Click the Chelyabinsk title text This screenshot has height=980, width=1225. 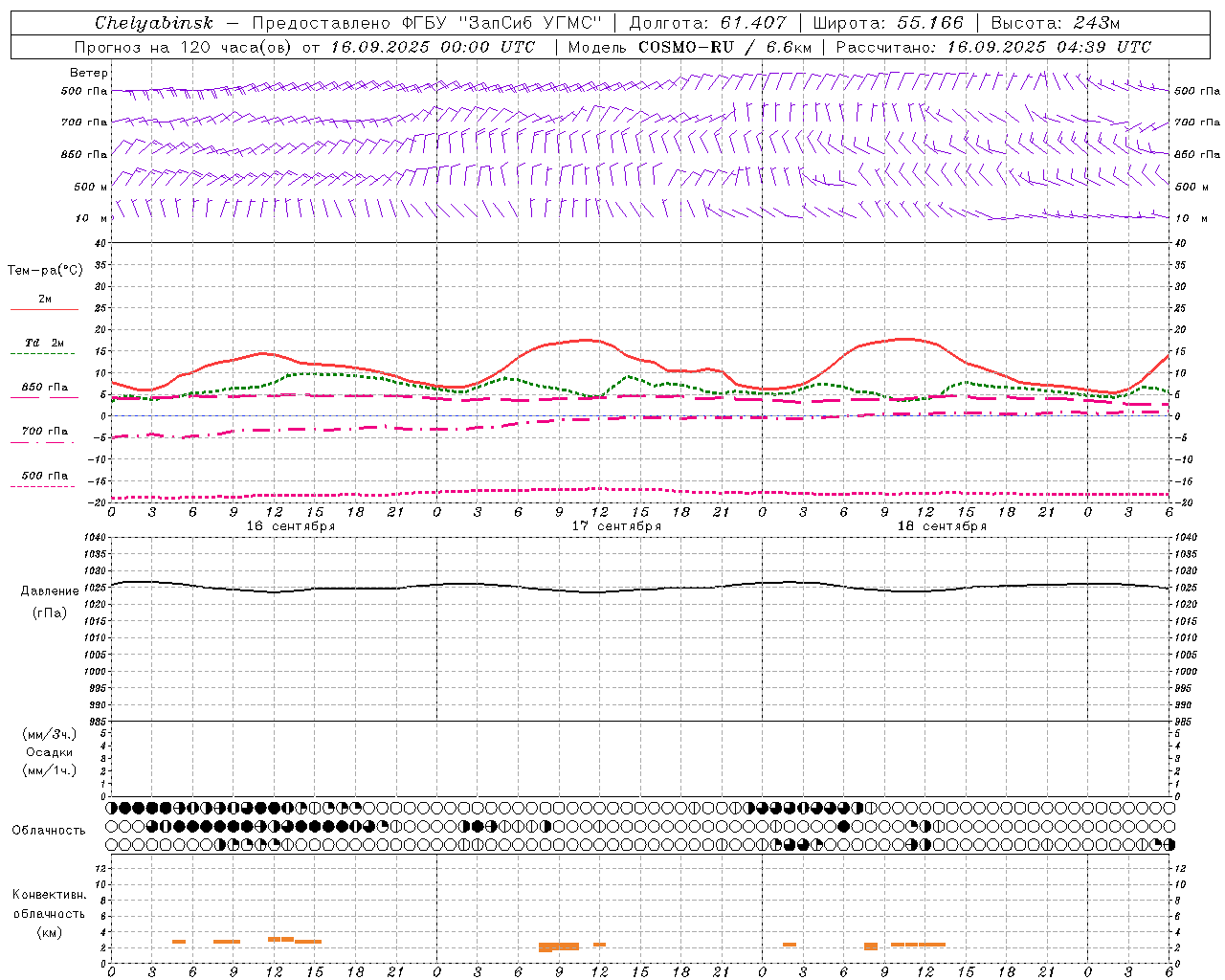pyautogui.click(x=154, y=23)
